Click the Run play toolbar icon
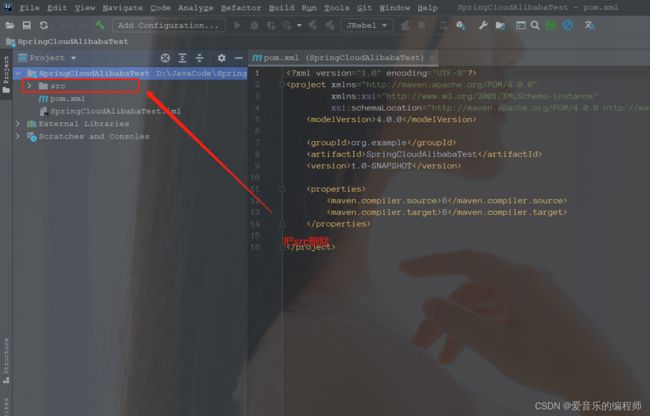650x416 pixels. click(x=238, y=25)
